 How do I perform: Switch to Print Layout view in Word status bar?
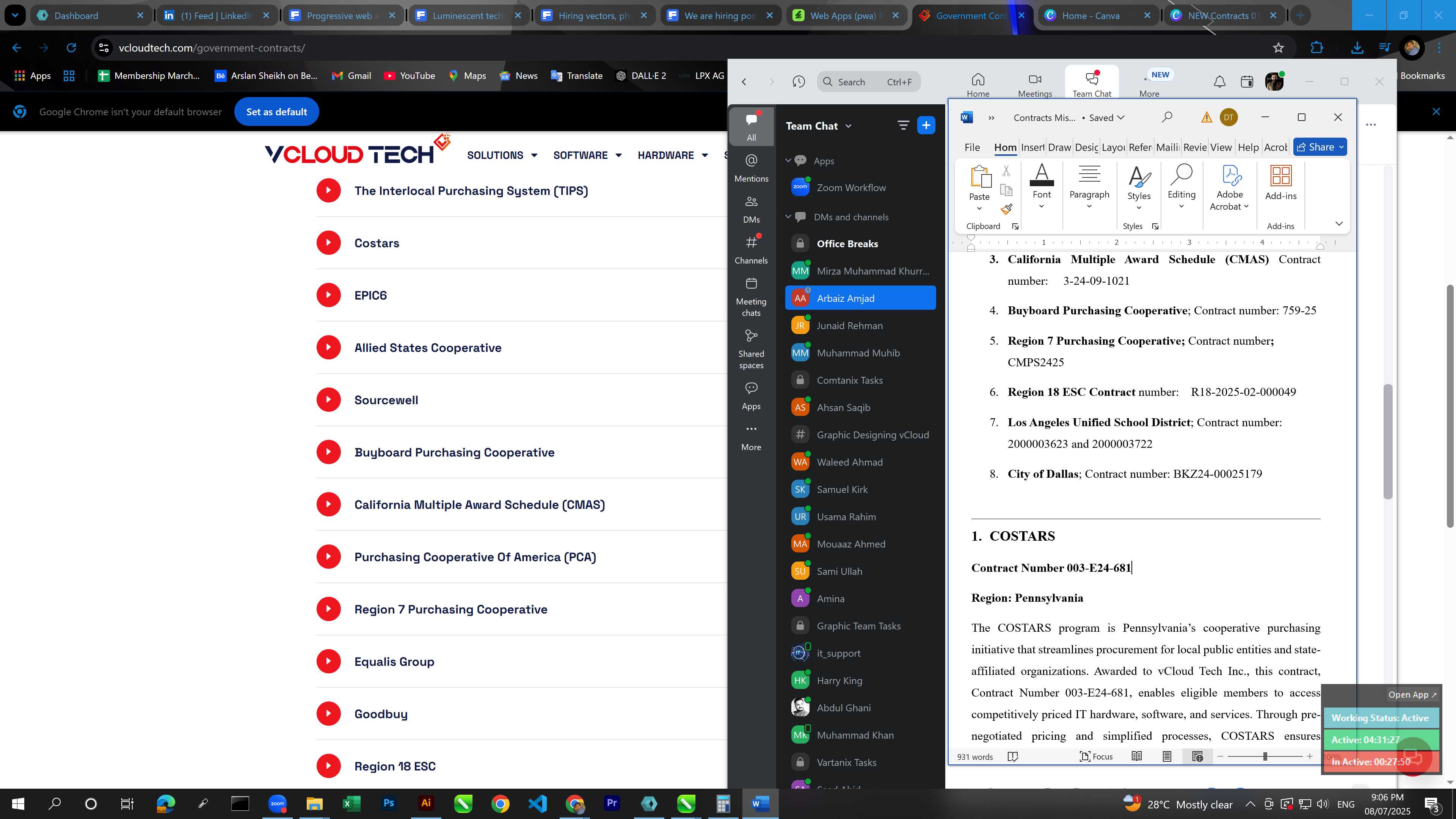pyautogui.click(x=1167, y=756)
